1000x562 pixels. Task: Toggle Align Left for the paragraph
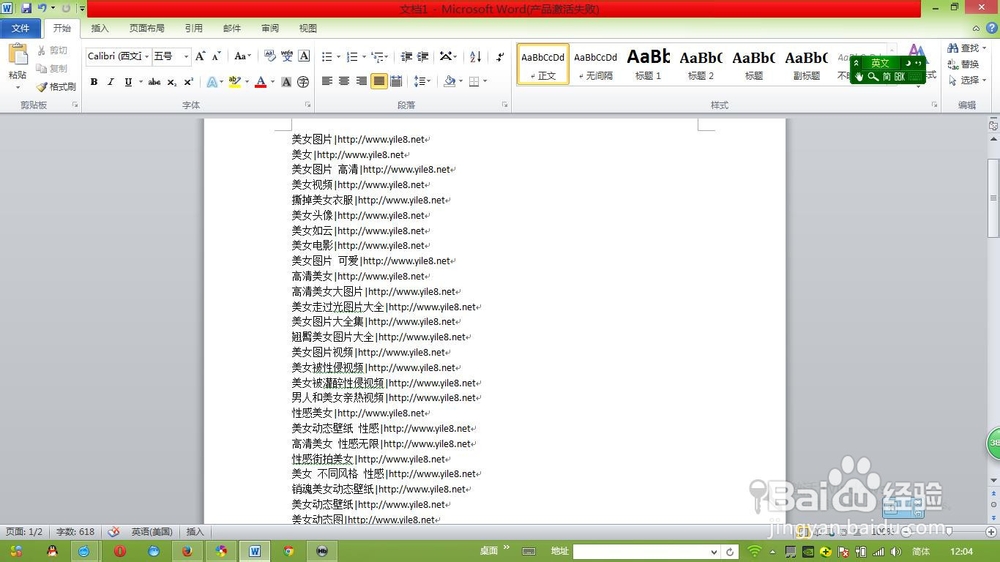pyautogui.click(x=327, y=81)
